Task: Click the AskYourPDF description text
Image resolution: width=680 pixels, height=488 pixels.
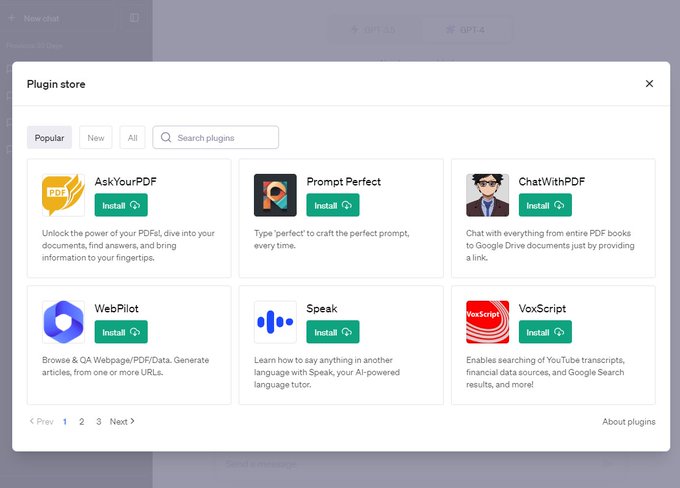Action: [x=128, y=245]
